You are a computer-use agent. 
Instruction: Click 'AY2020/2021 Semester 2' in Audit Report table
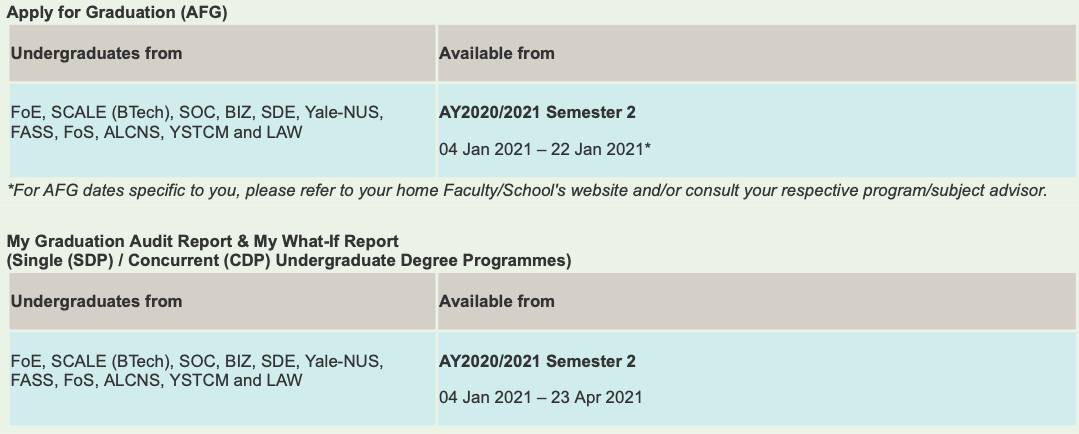[537, 361]
